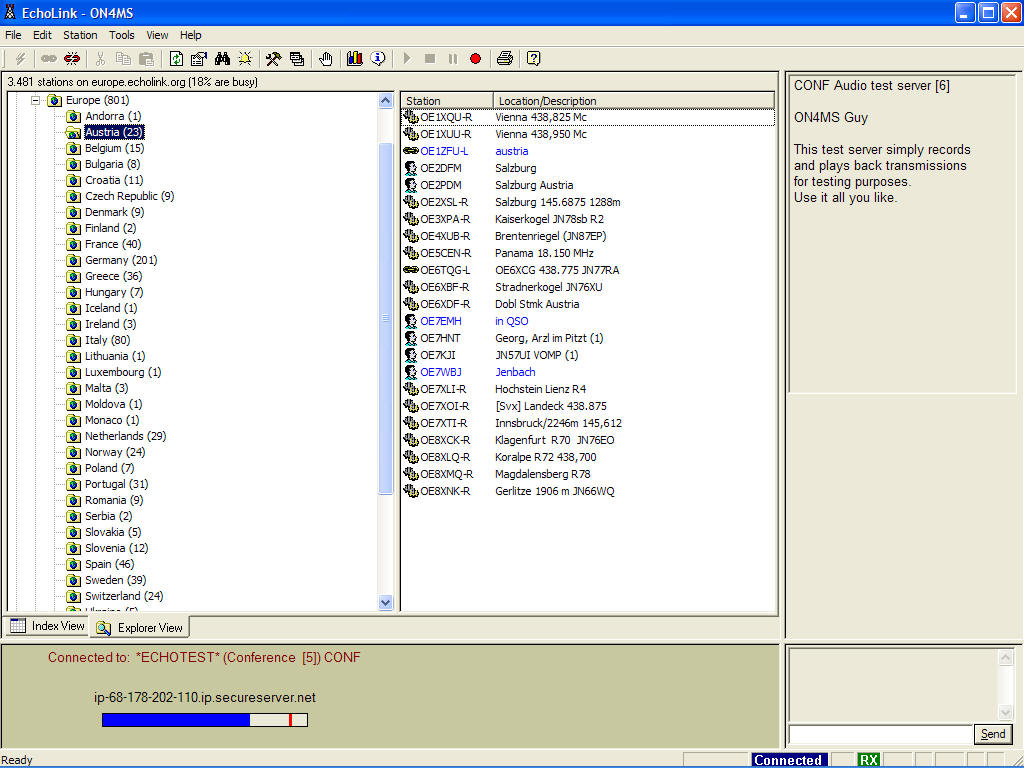Sort by the Station column header
The width and height of the screenshot is (1024, 768).
pos(447,101)
